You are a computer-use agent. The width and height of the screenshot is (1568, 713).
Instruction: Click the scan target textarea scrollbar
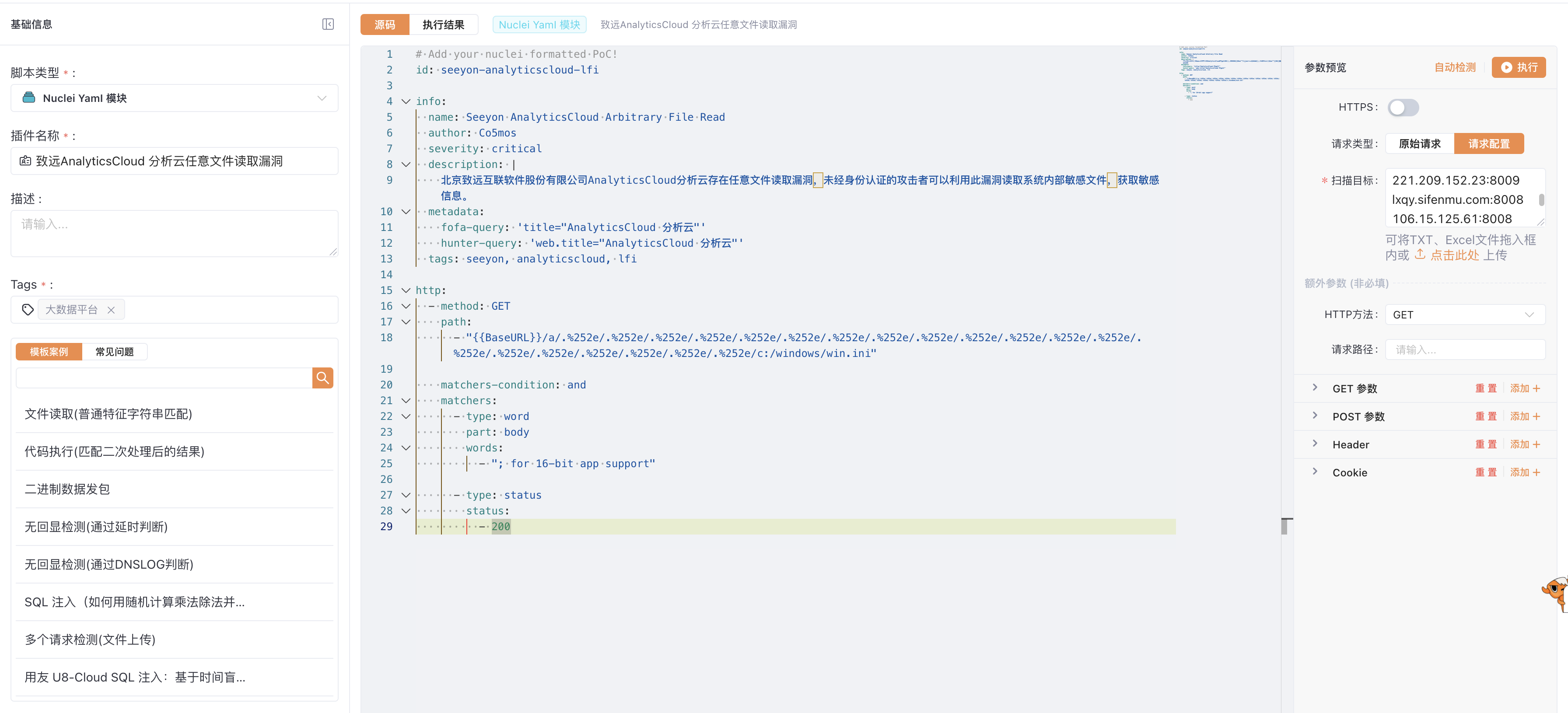coord(1540,199)
